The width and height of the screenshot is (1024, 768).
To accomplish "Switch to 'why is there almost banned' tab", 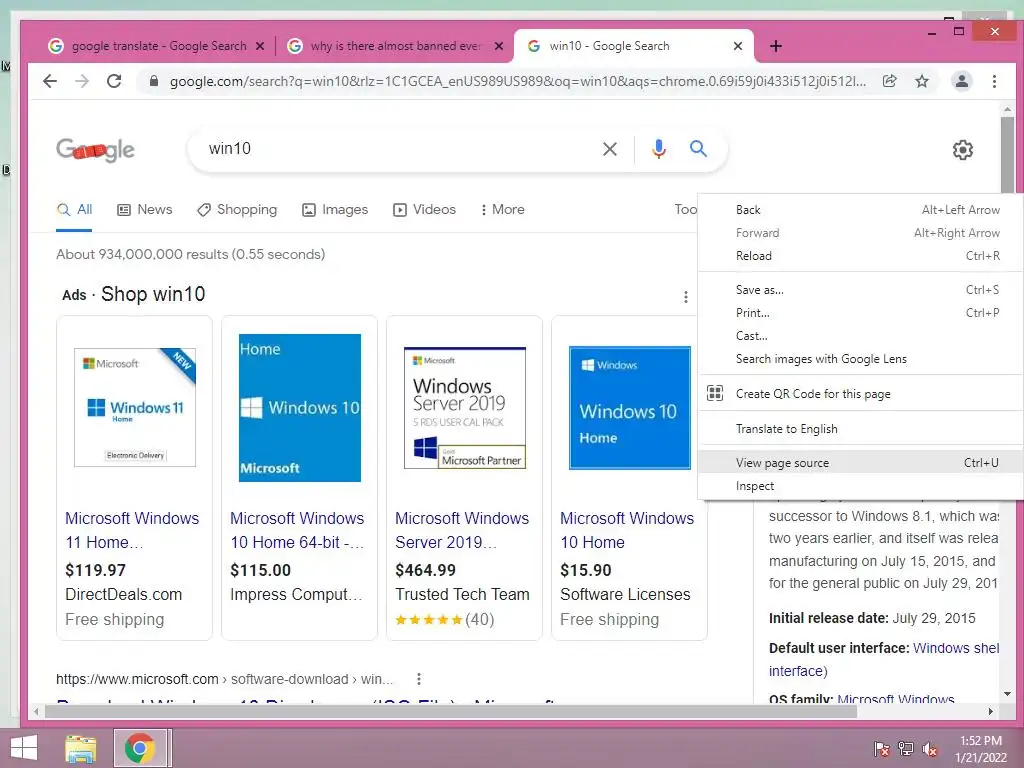I will point(394,46).
